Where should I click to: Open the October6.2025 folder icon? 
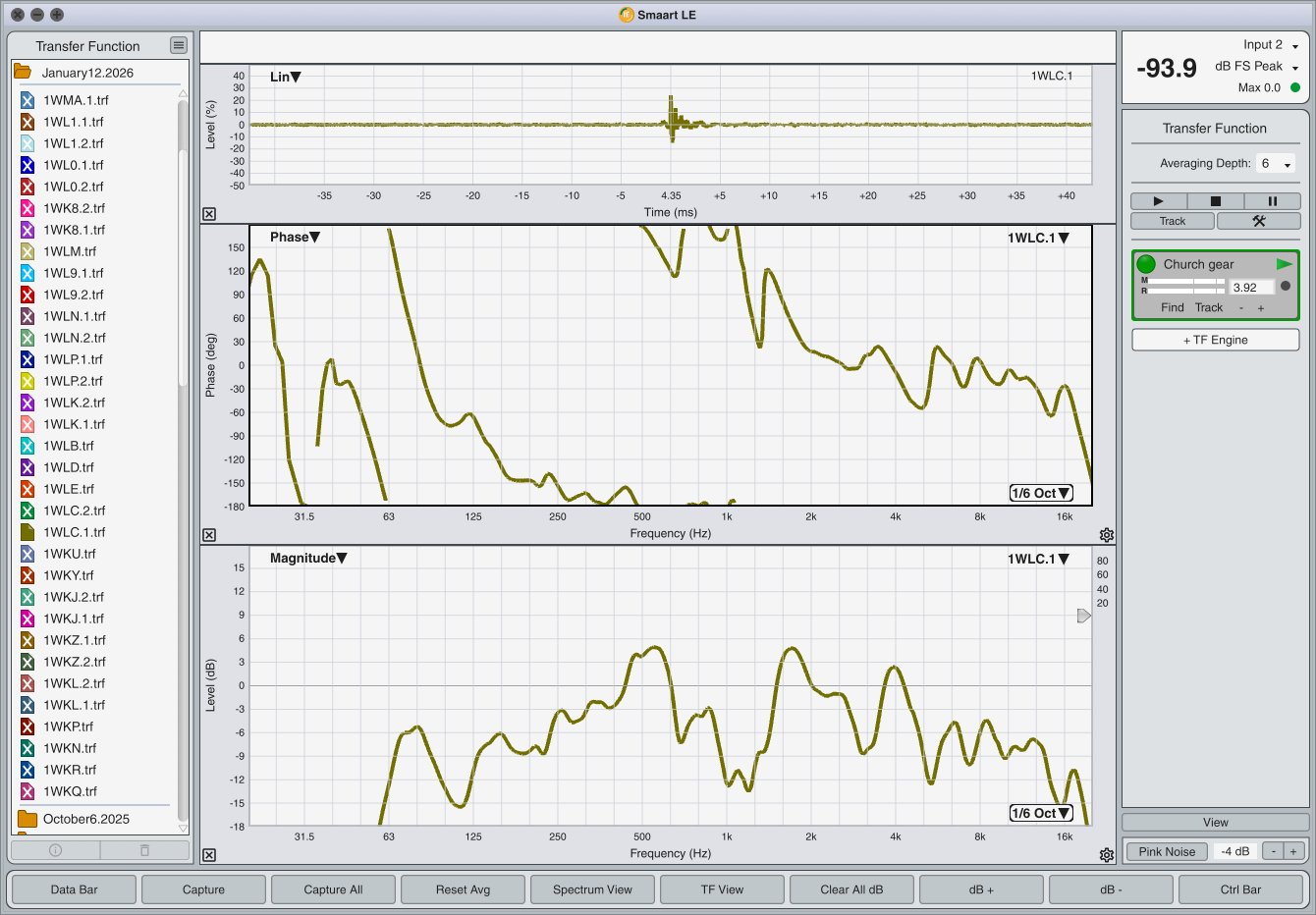pyautogui.click(x=27, y=819)
